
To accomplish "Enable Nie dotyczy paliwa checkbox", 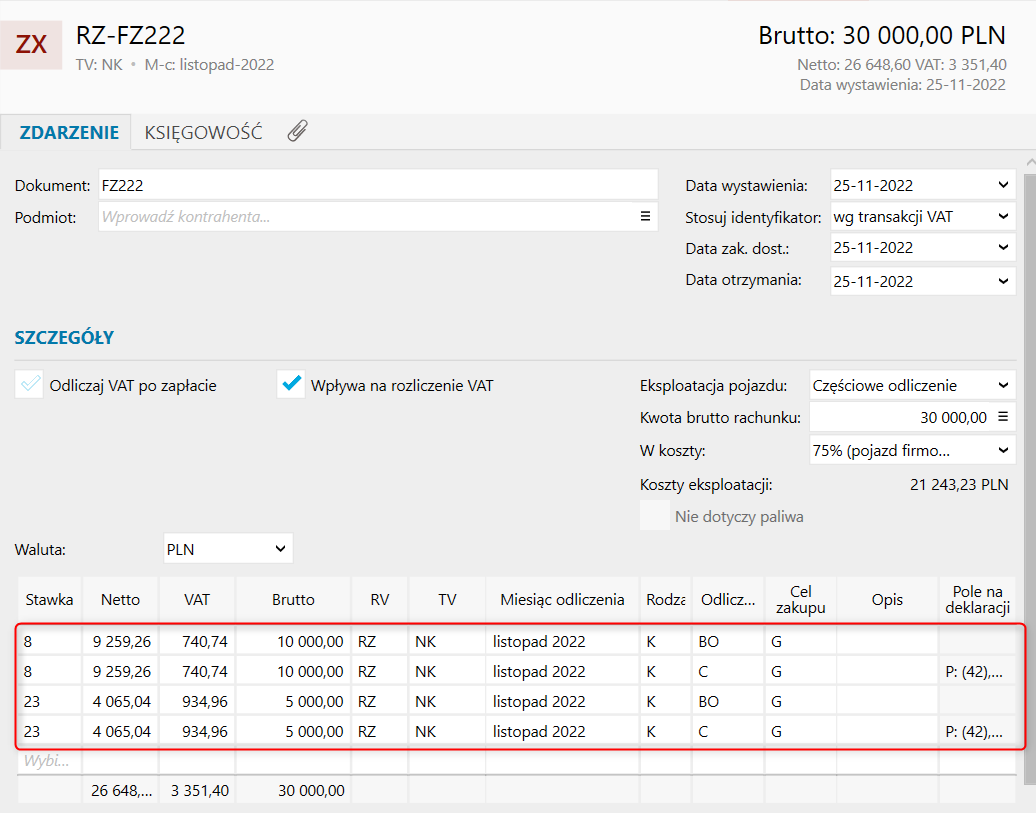I will coord(655,516).
